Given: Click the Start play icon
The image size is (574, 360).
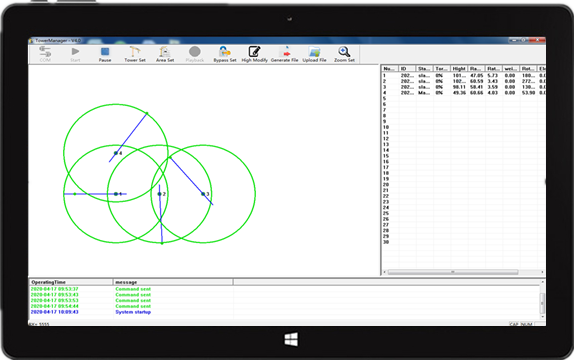Looking at the screenshot, I should click(75, 54).
